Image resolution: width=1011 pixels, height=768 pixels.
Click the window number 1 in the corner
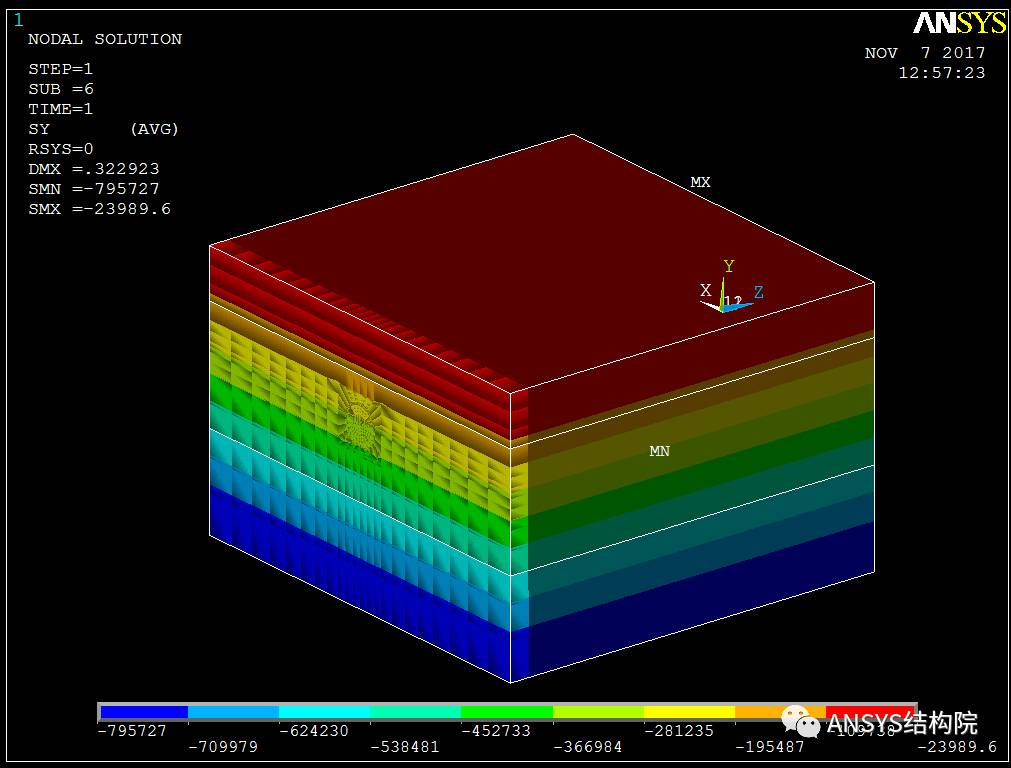pos(19,20)
